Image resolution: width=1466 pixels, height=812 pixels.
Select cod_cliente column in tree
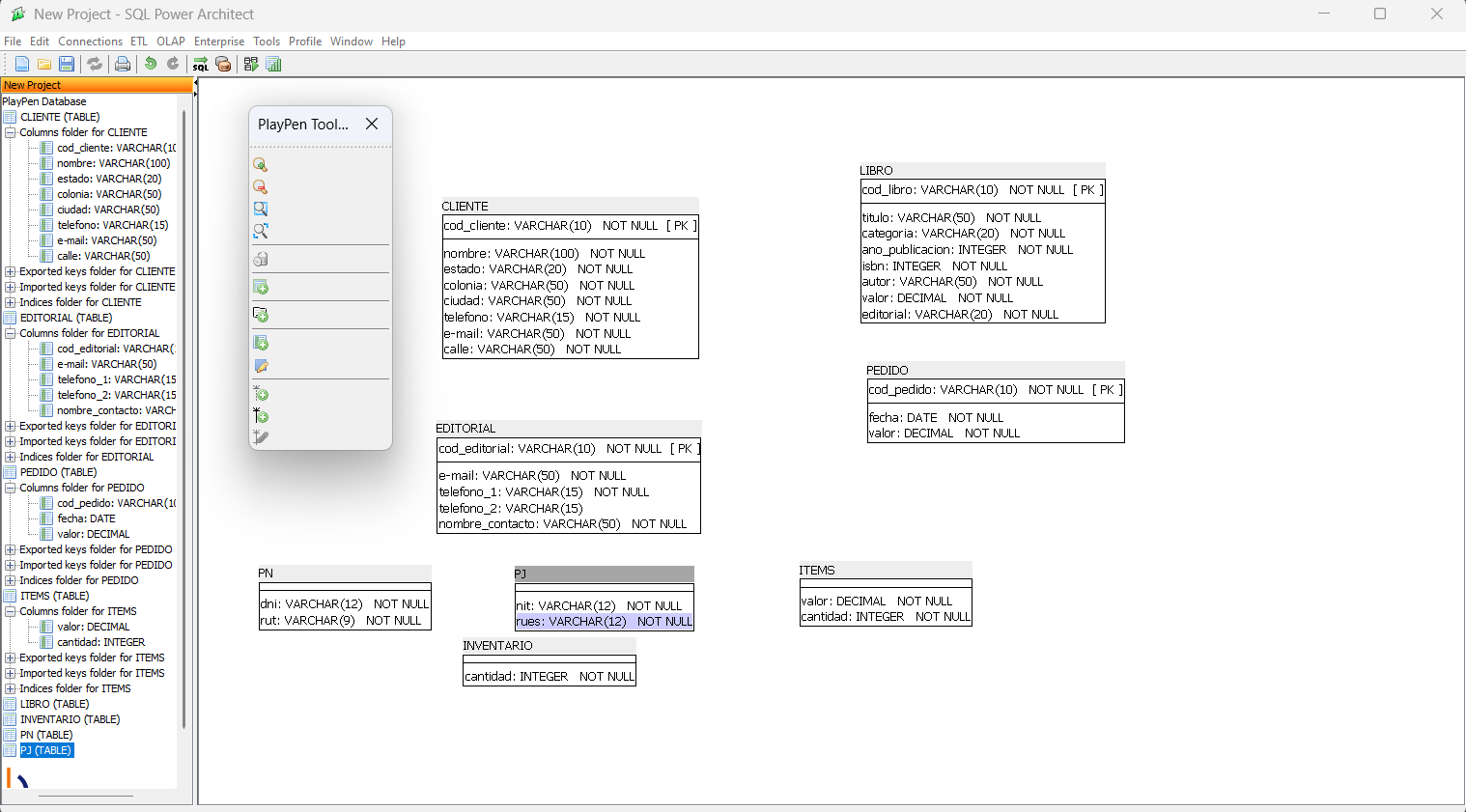pyautogui.click(x=116, y=148)
